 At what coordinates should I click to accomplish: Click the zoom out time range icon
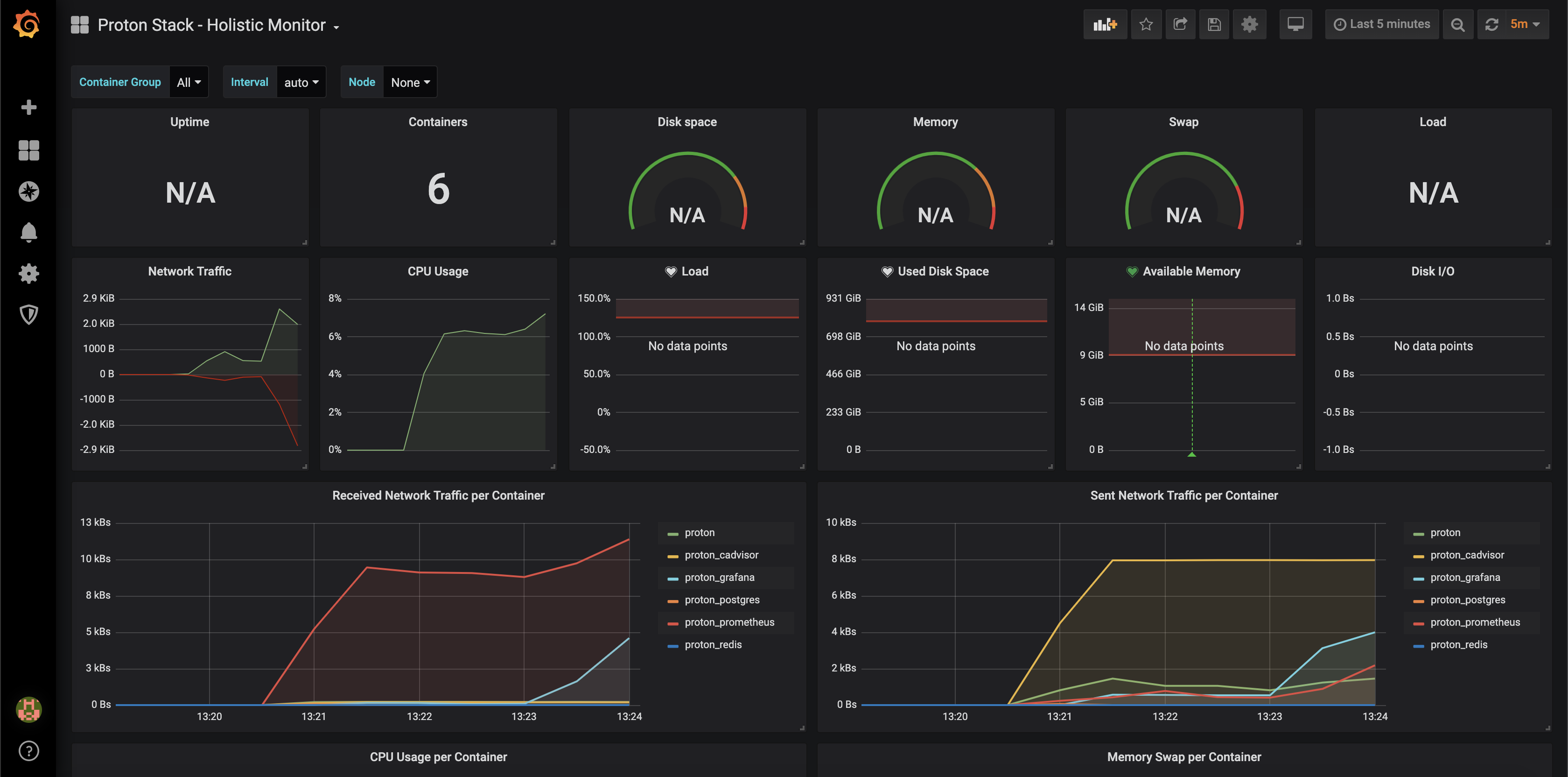point(1457,24)
